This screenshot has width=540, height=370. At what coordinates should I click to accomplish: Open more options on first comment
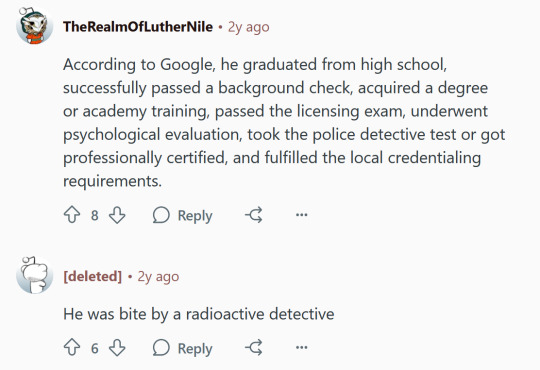(x=301, y=215)
